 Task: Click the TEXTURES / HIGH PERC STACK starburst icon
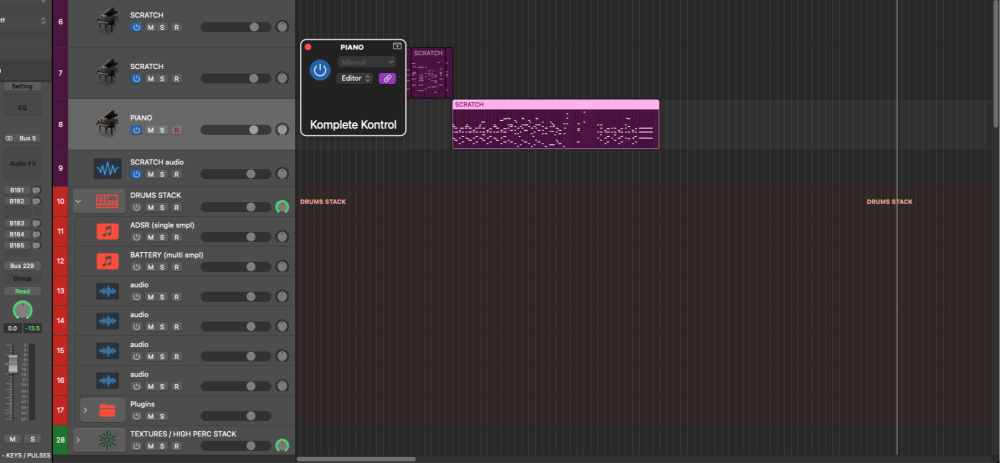(x=107, y=439)
